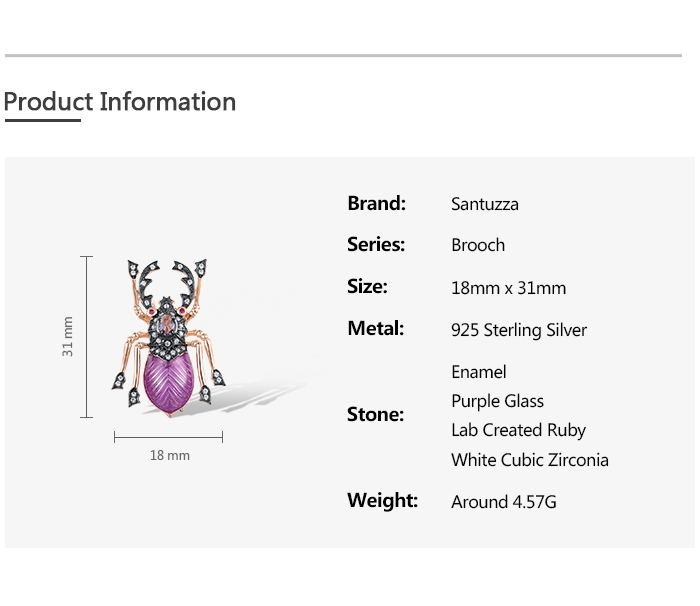Select the 18mm x 31mm size text
Image resolution: width=700 pixels, height=606 pixels.
coord(508,288)
